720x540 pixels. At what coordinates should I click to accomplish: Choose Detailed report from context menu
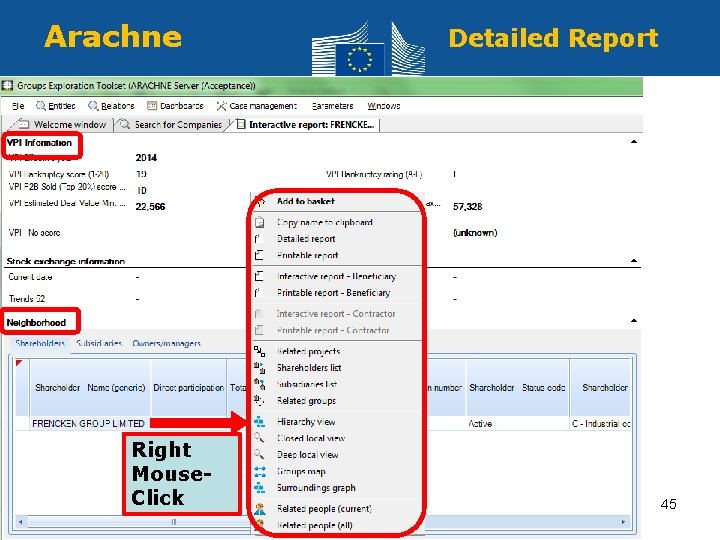coord(306,239)
